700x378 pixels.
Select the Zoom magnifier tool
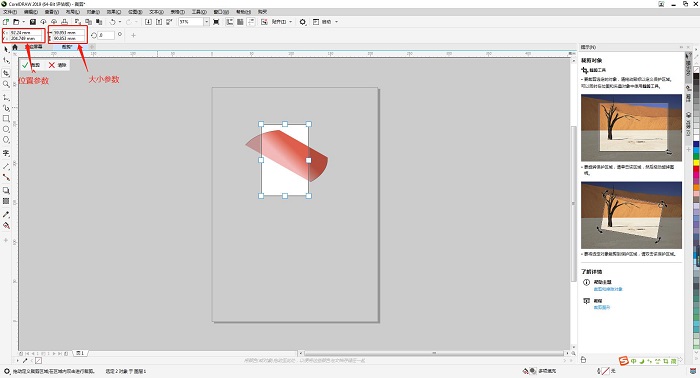6,84
